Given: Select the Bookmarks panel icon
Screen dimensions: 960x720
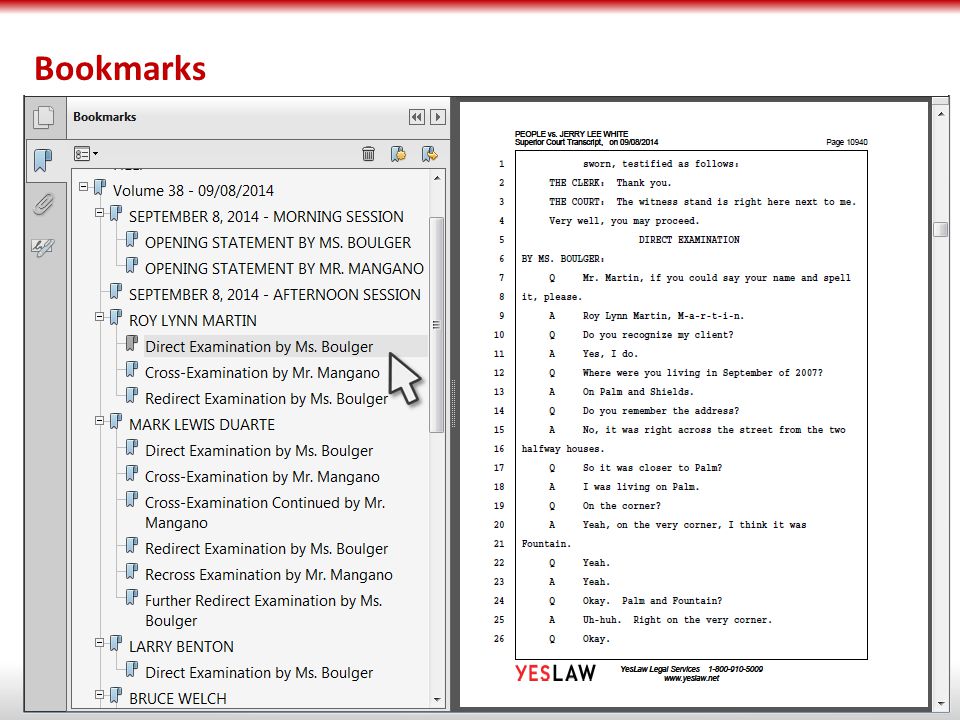Looking at the screenshot, I should [x=43, y=160].
